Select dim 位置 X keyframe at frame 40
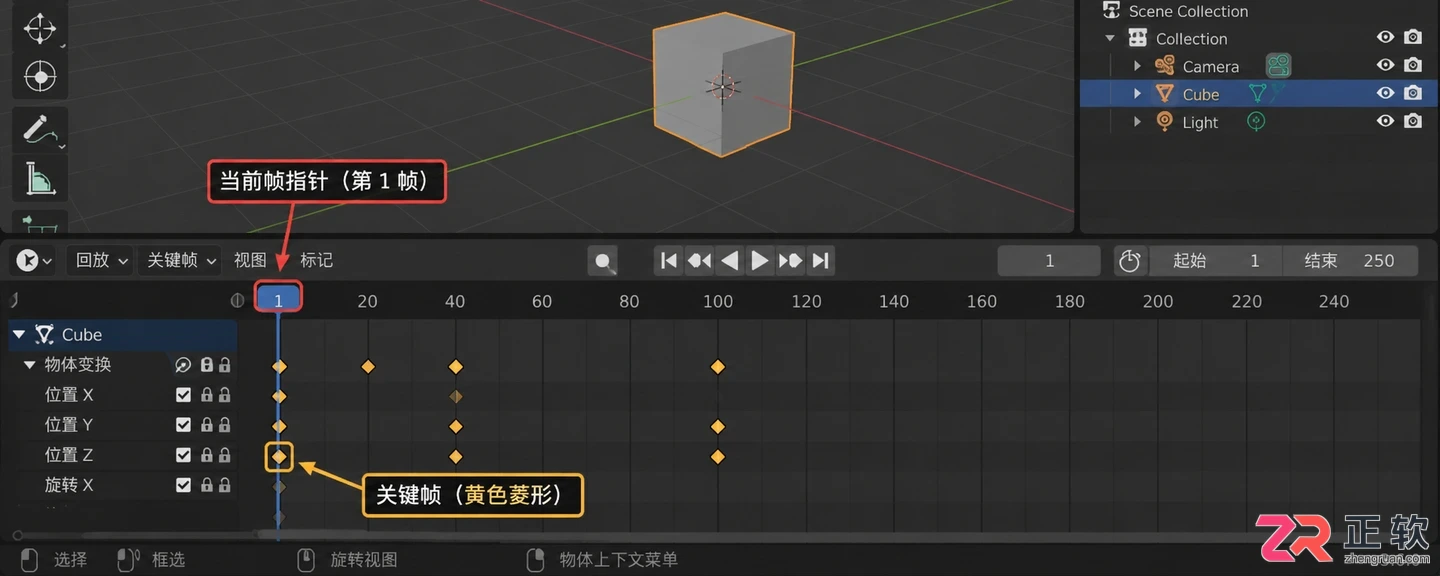Image resolution: width=1440 pixels, height=576 pixels. (456, 397)
